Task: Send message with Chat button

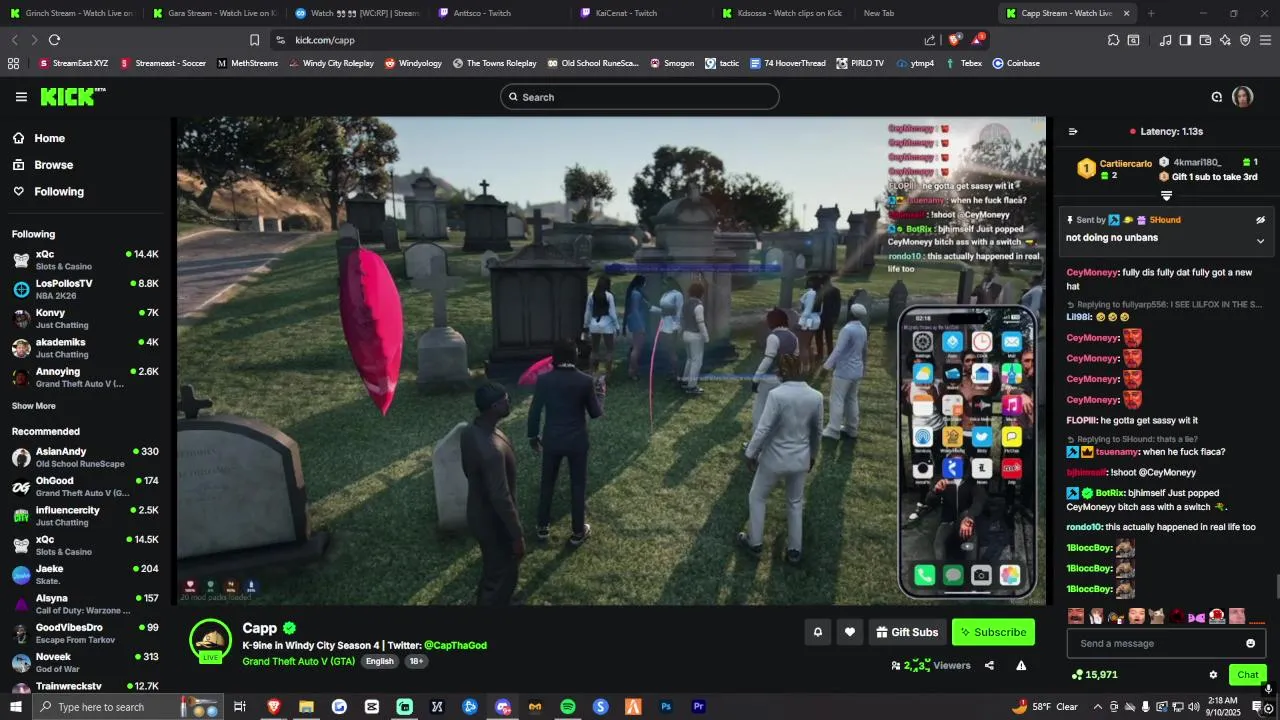Action: click(1247, 675)
